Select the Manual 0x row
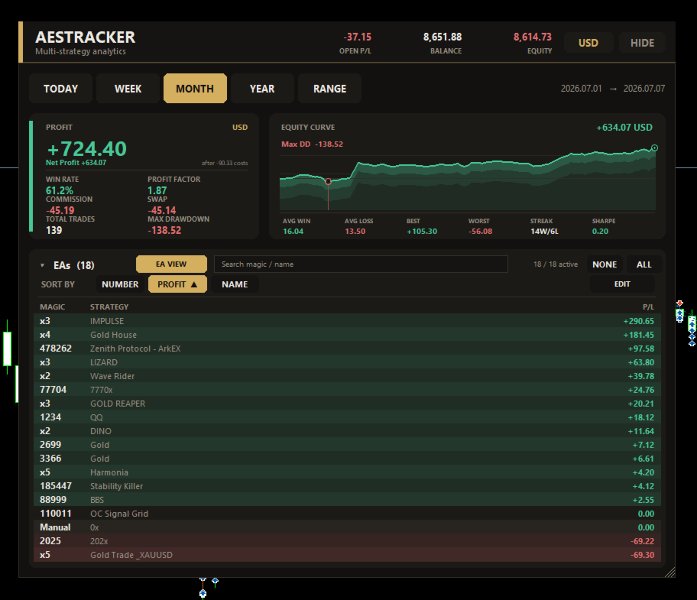 click(347, 527)
